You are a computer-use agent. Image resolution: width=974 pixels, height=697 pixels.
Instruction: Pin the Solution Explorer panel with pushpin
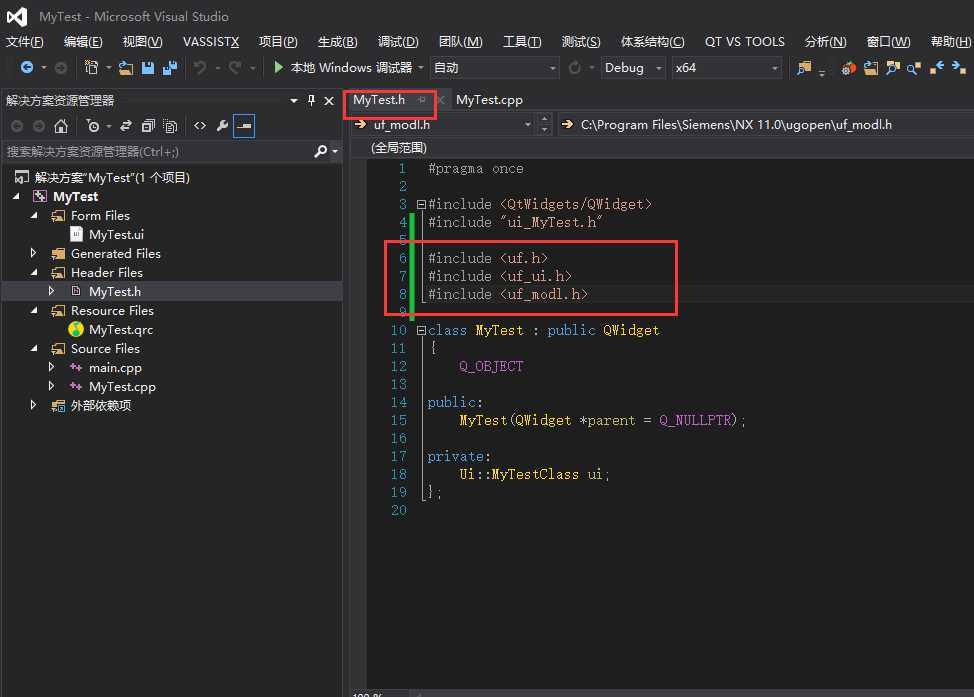(311, 100)
